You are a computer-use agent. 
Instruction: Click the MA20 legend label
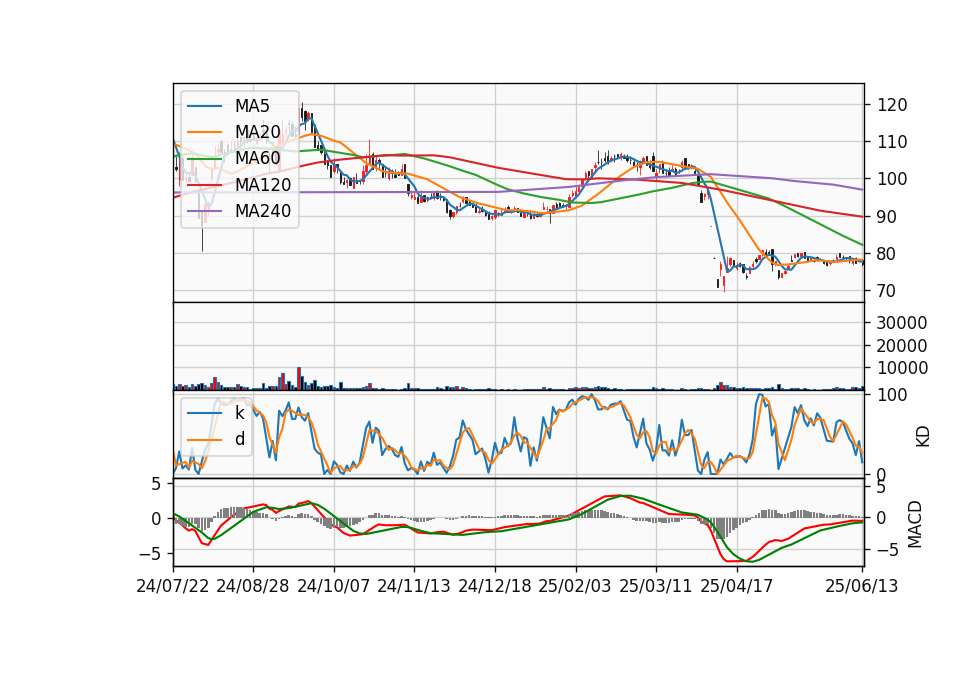[257, 132]
